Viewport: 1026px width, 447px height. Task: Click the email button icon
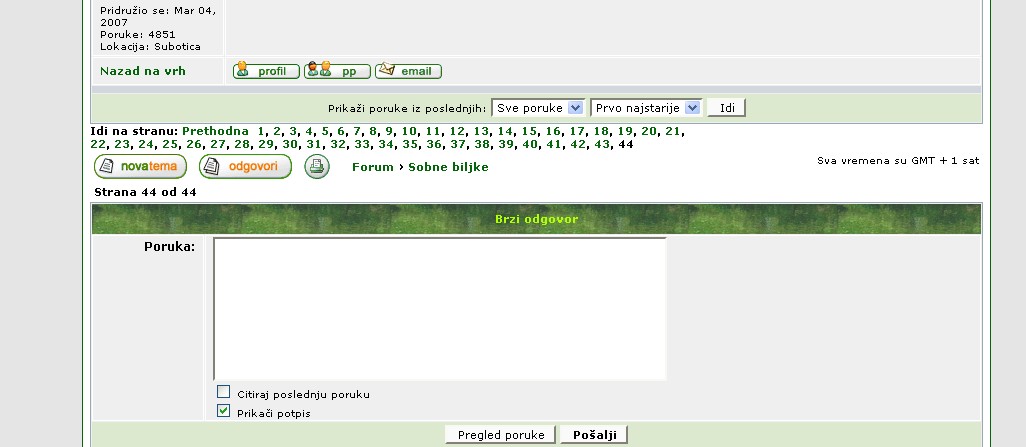click(x=408, y=71)
